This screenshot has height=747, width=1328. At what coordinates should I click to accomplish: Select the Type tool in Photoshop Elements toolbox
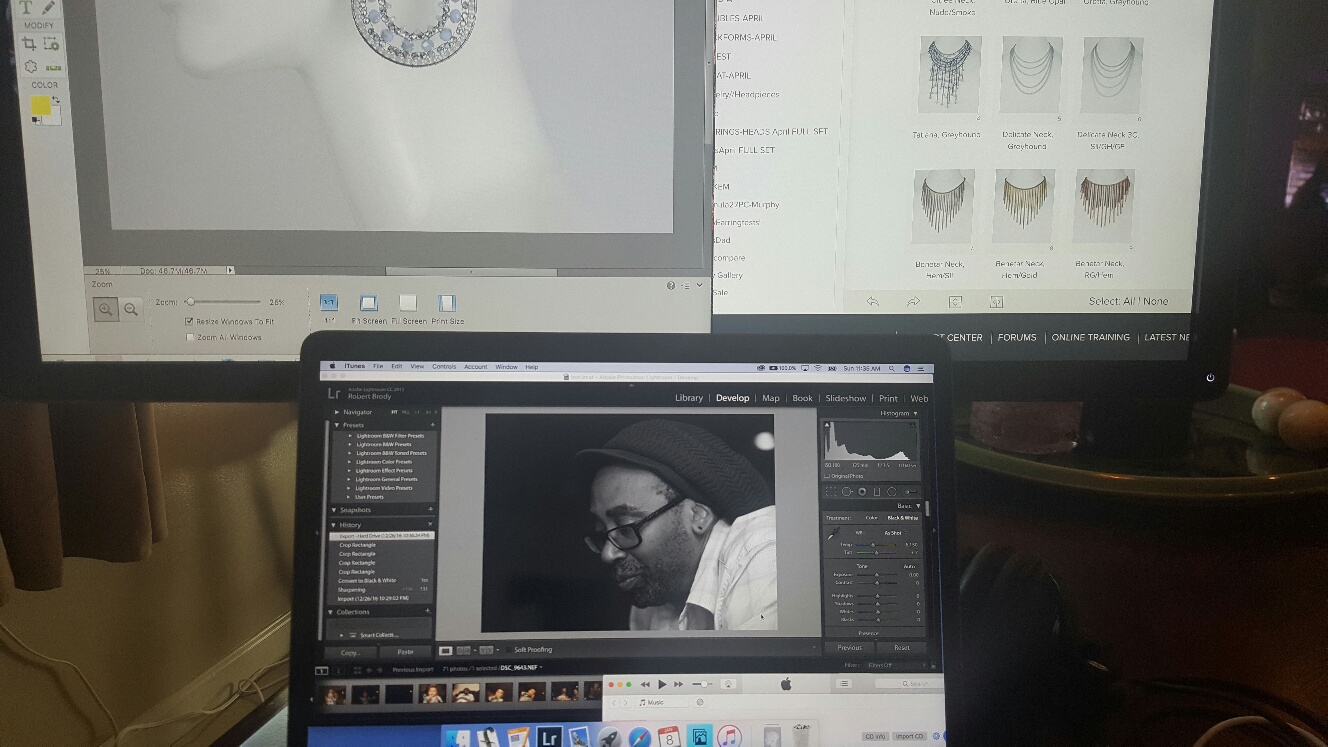(27, 7)
